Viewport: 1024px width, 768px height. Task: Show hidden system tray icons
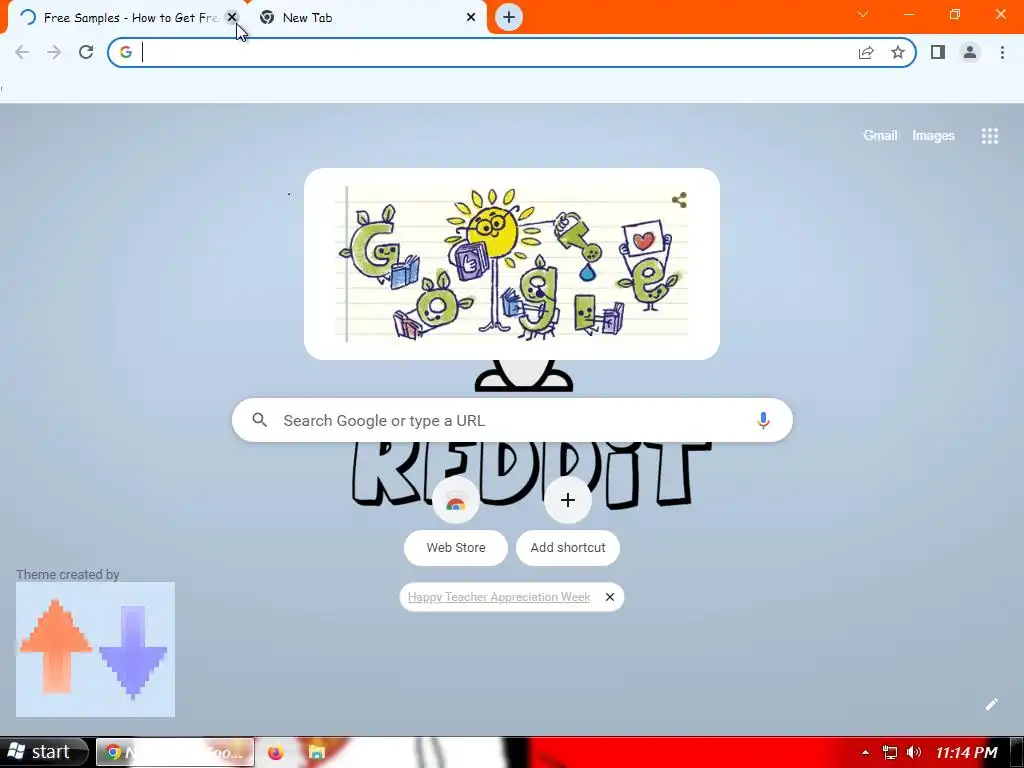pyautogui.click(x=865, y=752)
